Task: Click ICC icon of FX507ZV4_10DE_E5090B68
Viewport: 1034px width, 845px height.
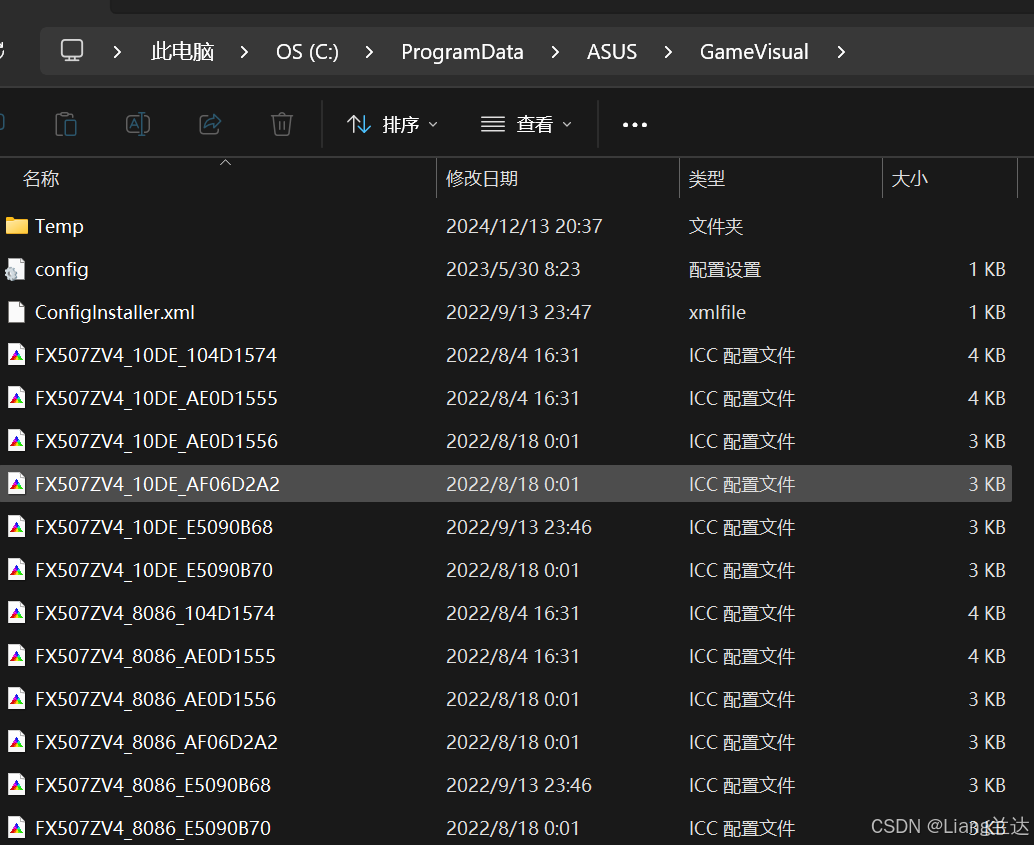Action: pyautogui.click(x=16, y=527)
